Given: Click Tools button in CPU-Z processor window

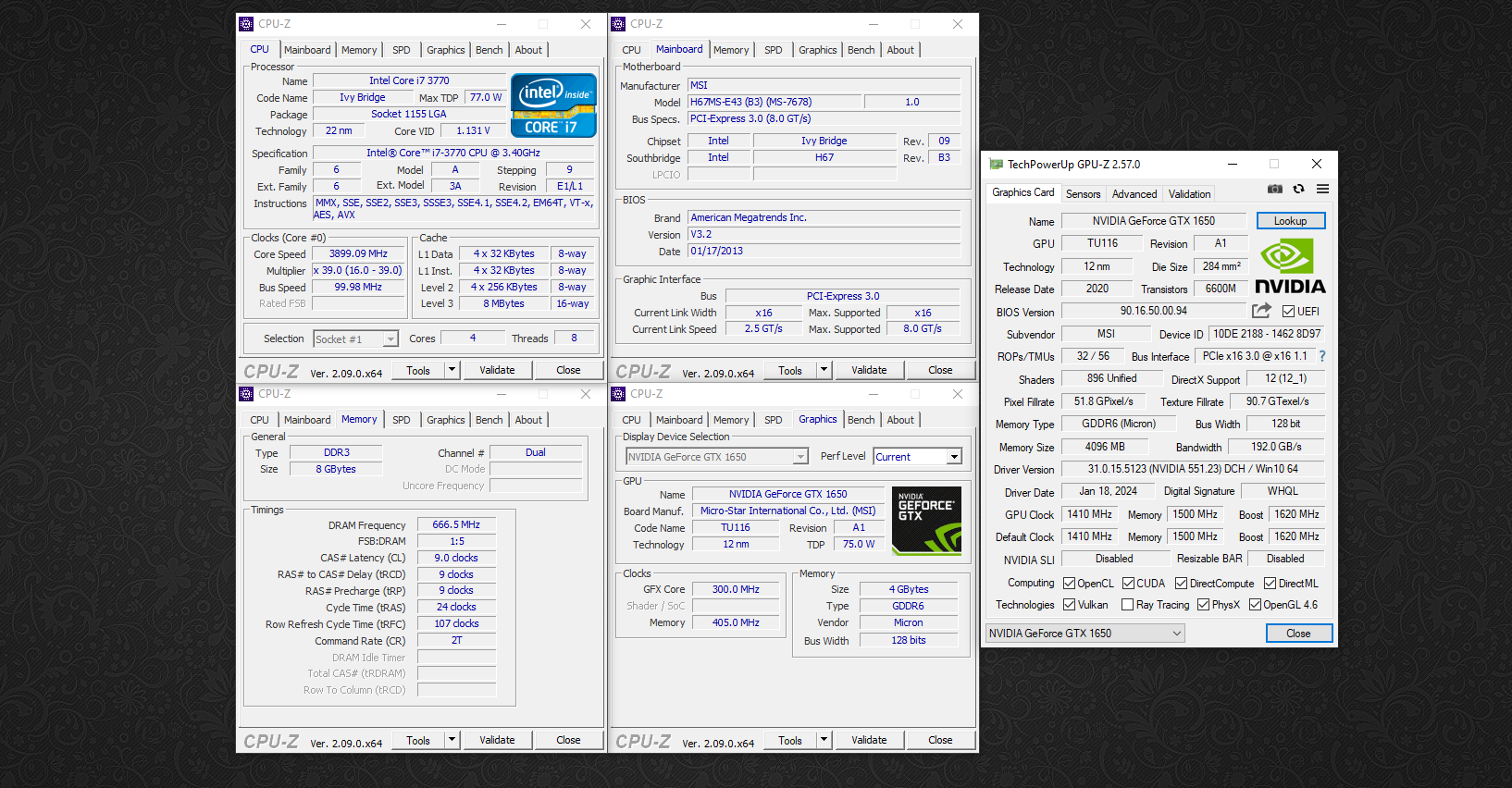Looking at the screenshot, I should (x=418, y=370).
